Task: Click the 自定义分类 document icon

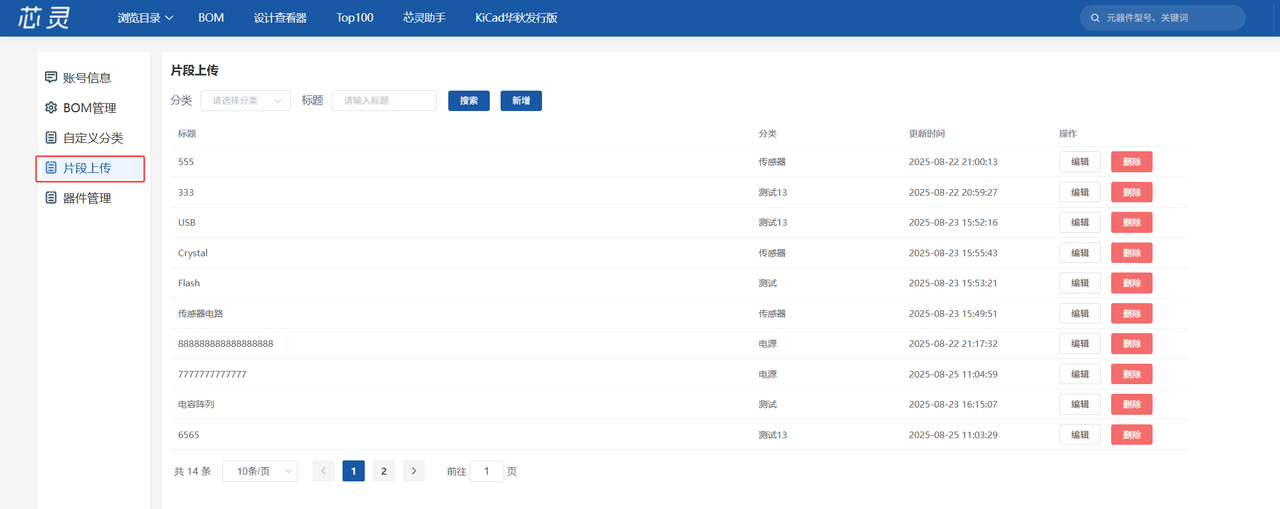Action: [x=51, y=138]
